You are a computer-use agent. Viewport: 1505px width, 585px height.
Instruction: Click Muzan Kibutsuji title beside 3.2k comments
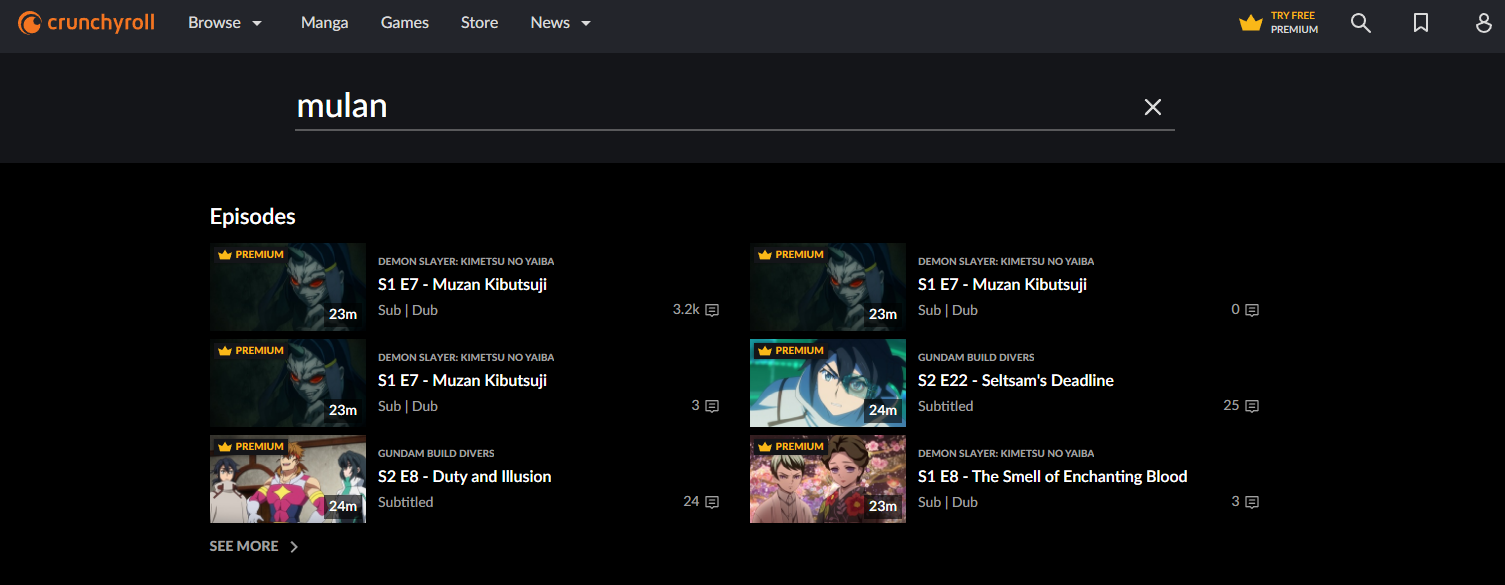pos(463,284)
